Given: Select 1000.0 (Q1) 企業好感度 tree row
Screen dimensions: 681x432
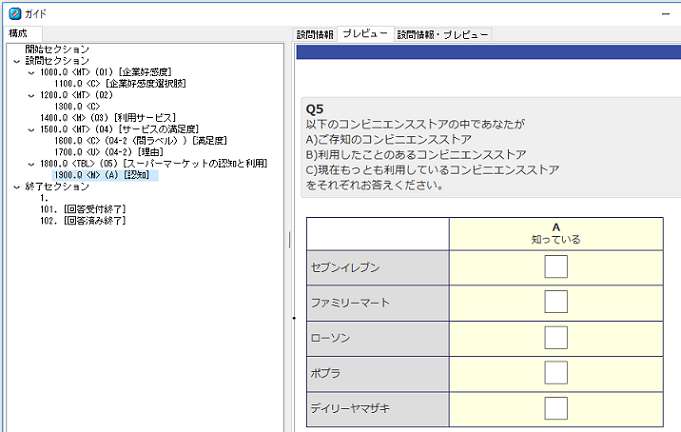Looking at the screenshot, I should point(106,72).
